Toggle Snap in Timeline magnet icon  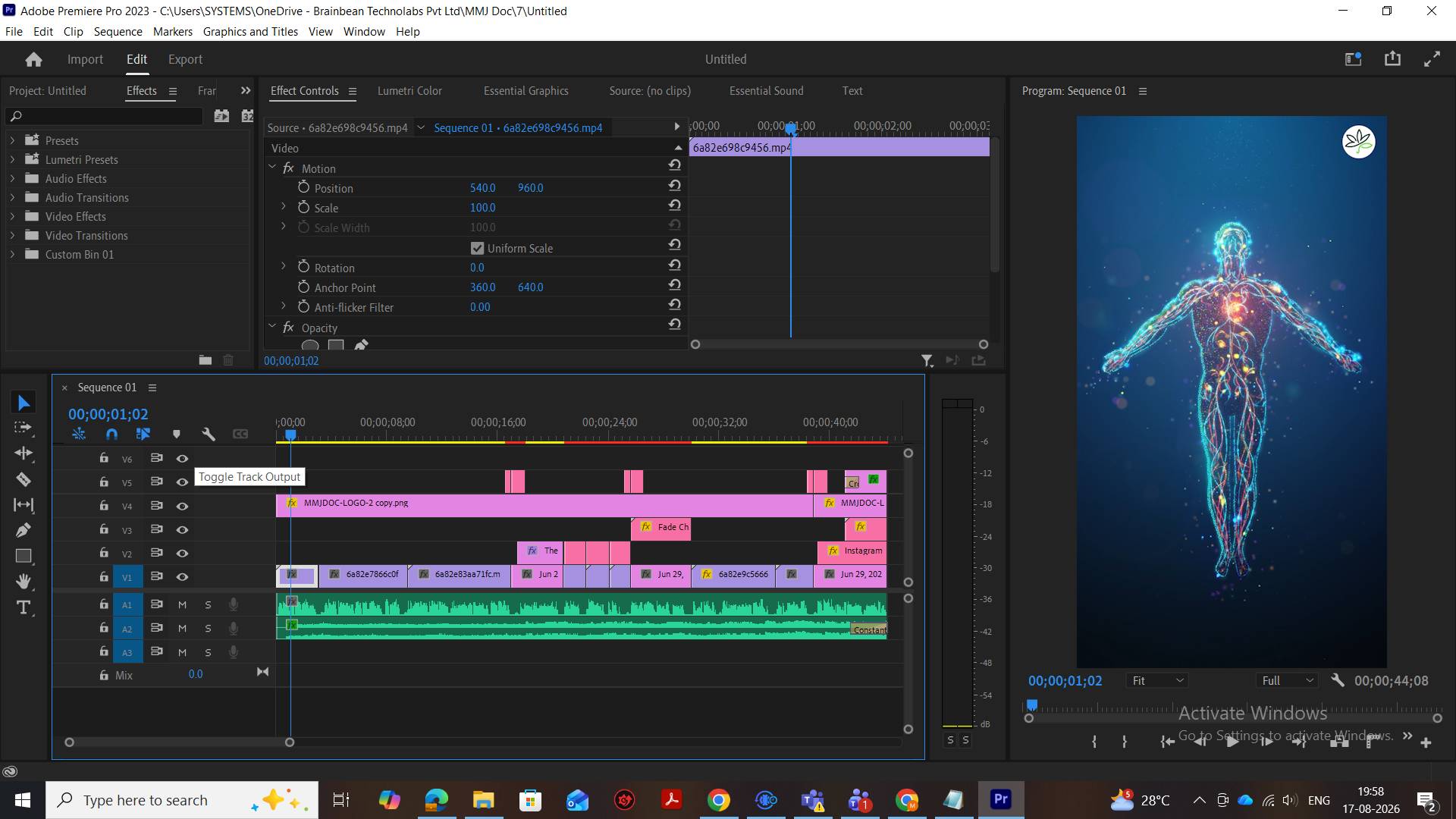[111, 434]
